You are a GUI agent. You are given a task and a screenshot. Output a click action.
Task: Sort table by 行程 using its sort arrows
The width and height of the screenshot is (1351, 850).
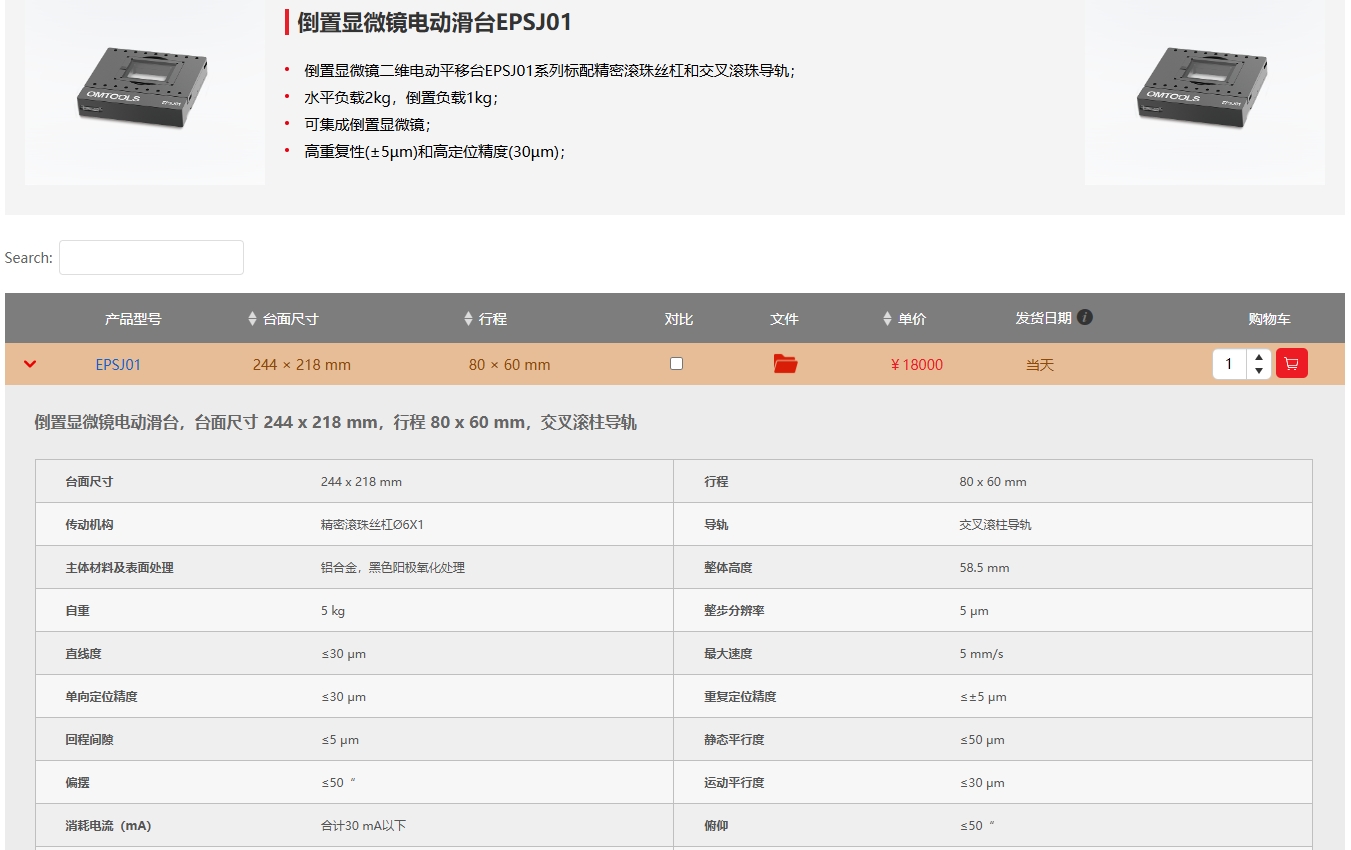pos(468,319)
